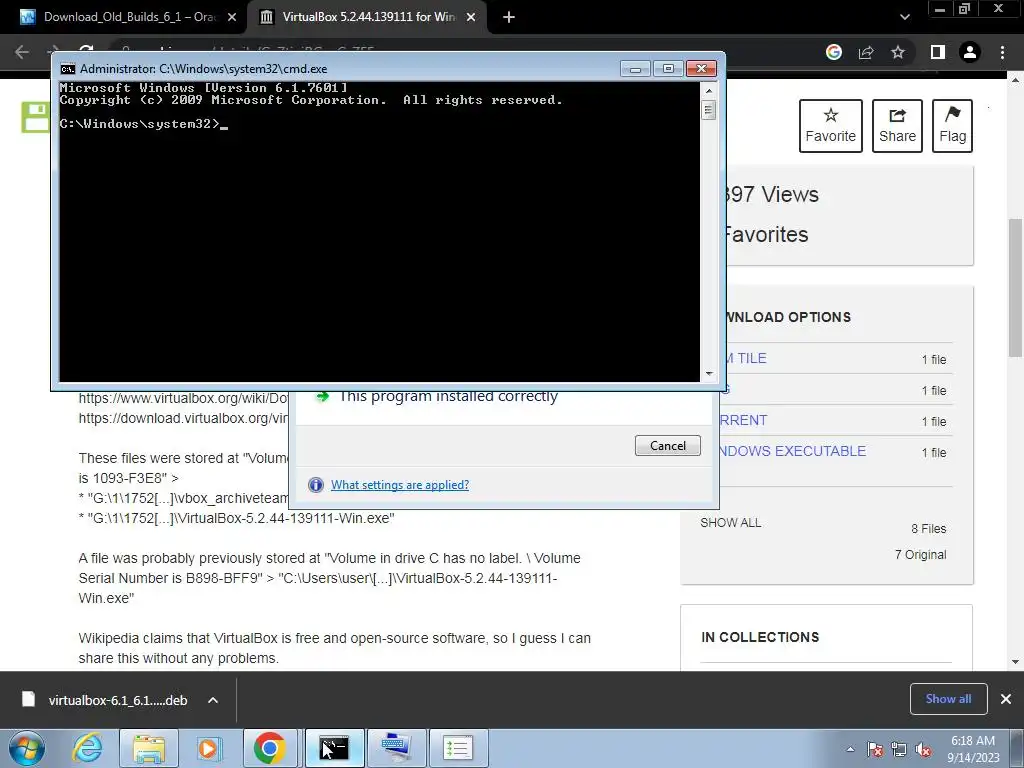The width and height of the screenshot is (1024, 768).
Task: Open the muted volume tray icon
Action: tap(923, 749)
